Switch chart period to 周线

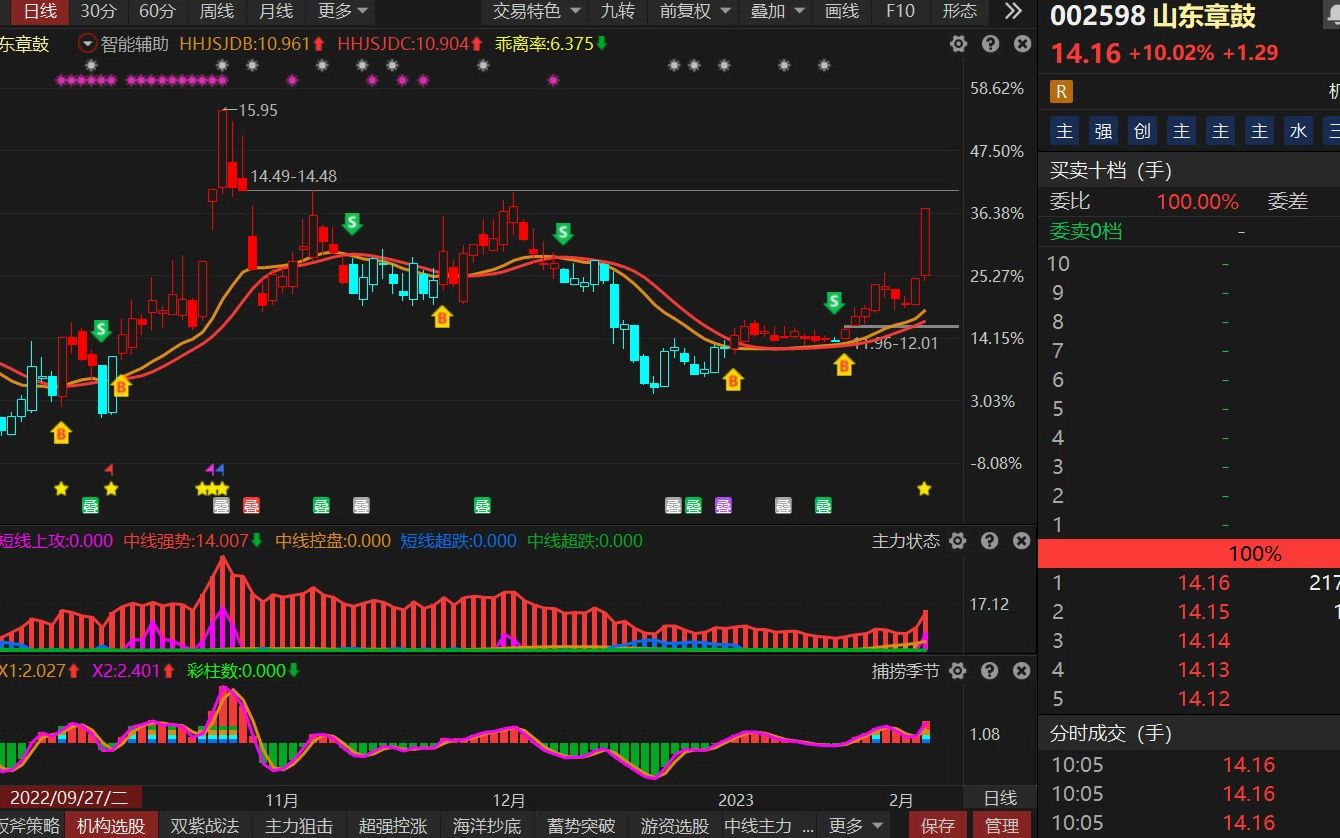click(217, 11)
